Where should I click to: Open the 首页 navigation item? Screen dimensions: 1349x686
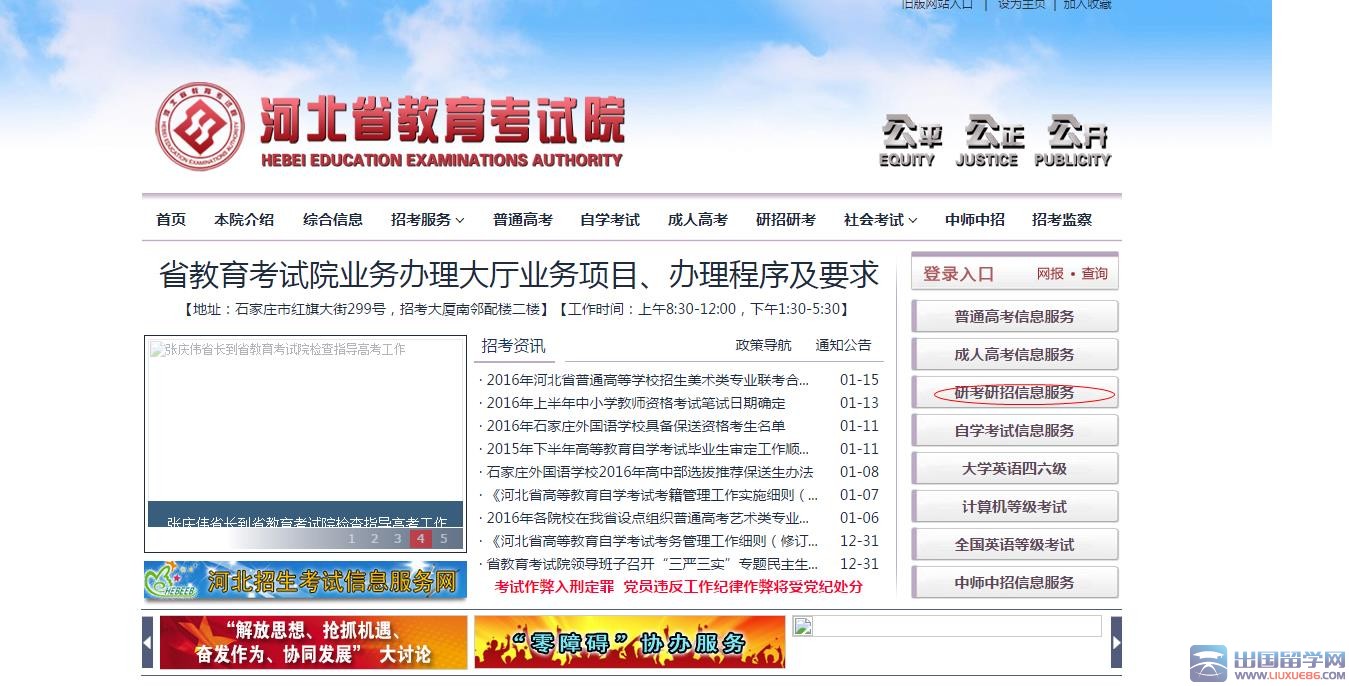171,220
